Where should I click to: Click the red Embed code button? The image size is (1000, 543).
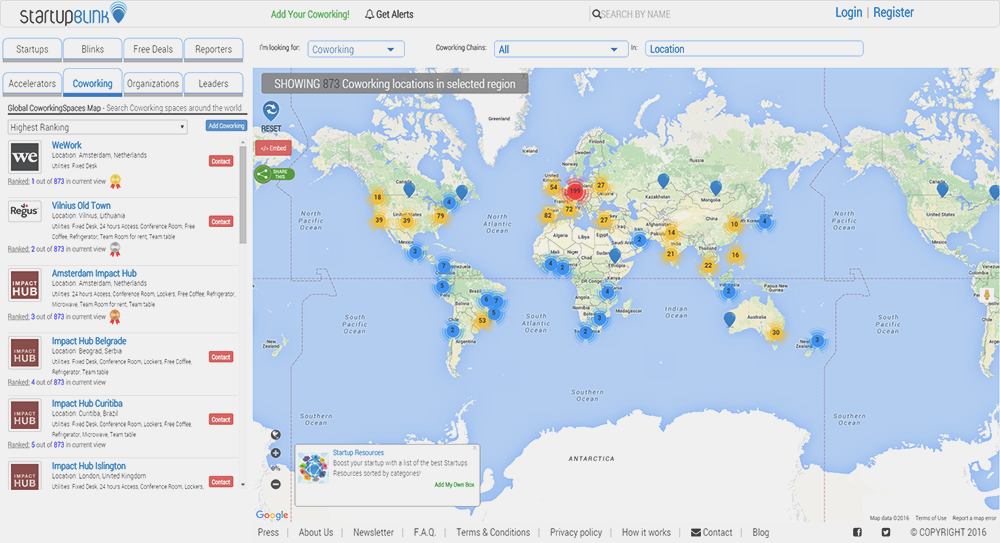pos(273,148)
